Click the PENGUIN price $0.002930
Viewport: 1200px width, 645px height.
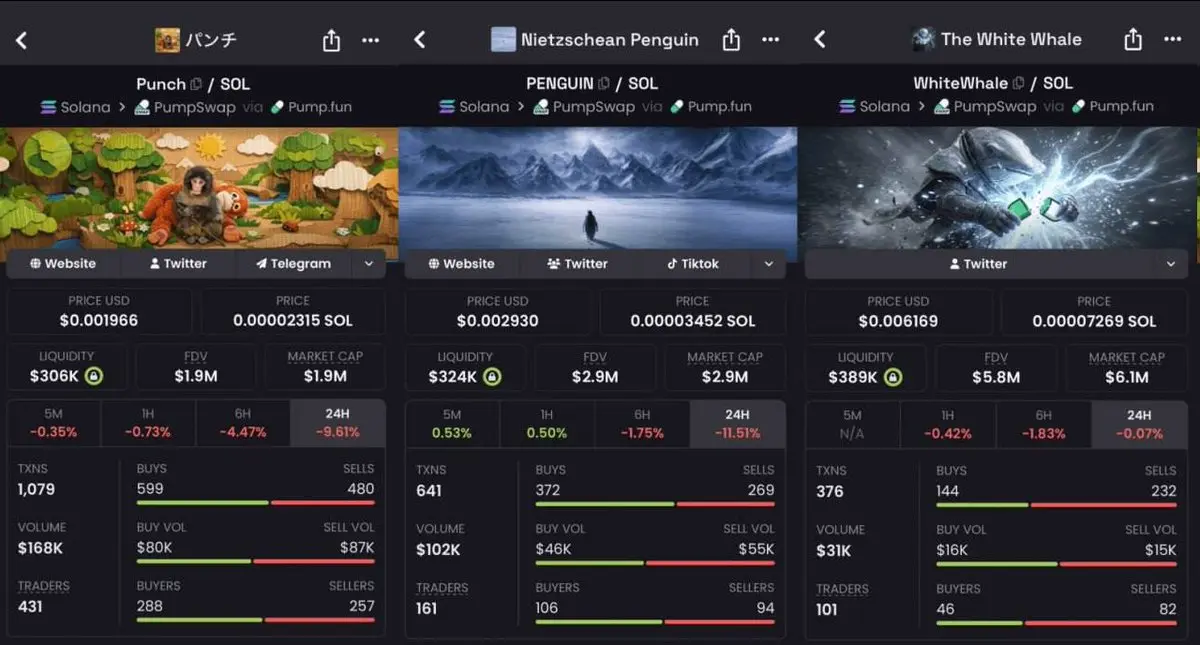tap(498, 321)
